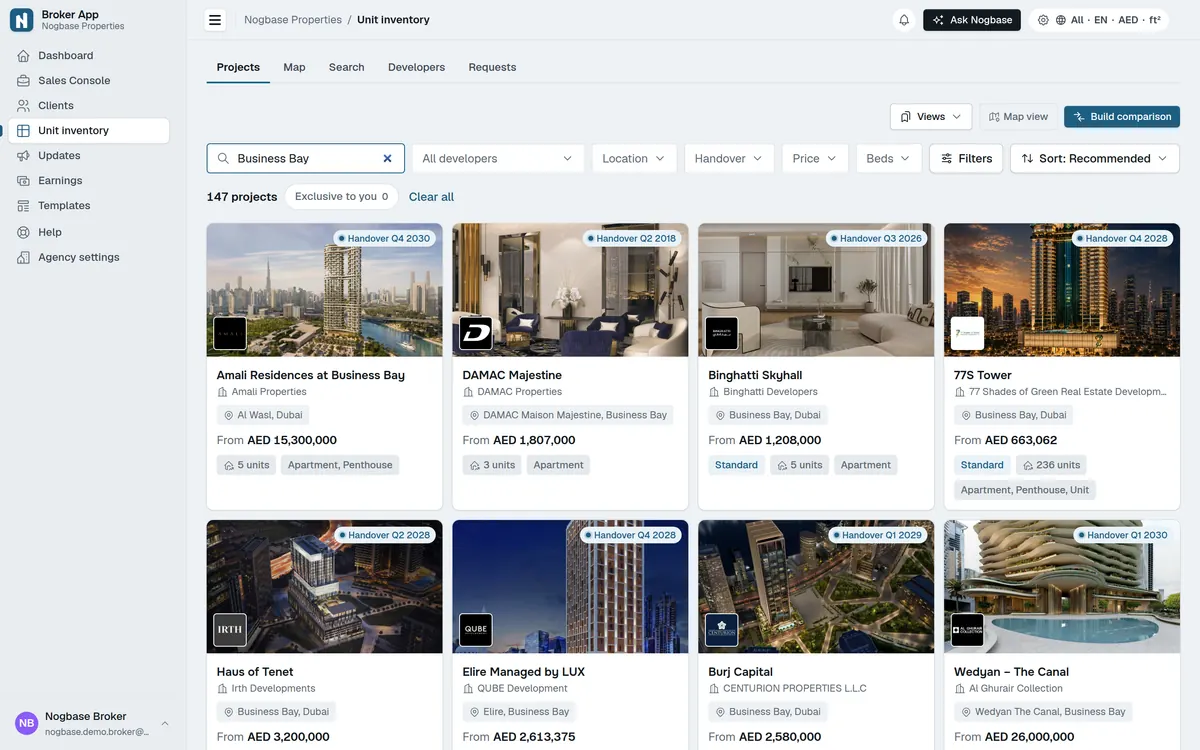Open the Requests tab
Viewport: 1200px width, 750px height.
(492, 67)
